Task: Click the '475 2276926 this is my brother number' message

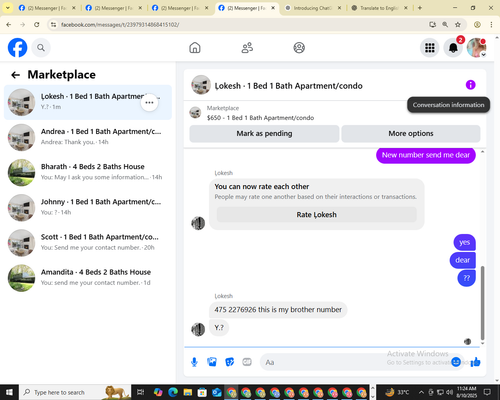Action: pyautogui.click(x=278, y=310)
